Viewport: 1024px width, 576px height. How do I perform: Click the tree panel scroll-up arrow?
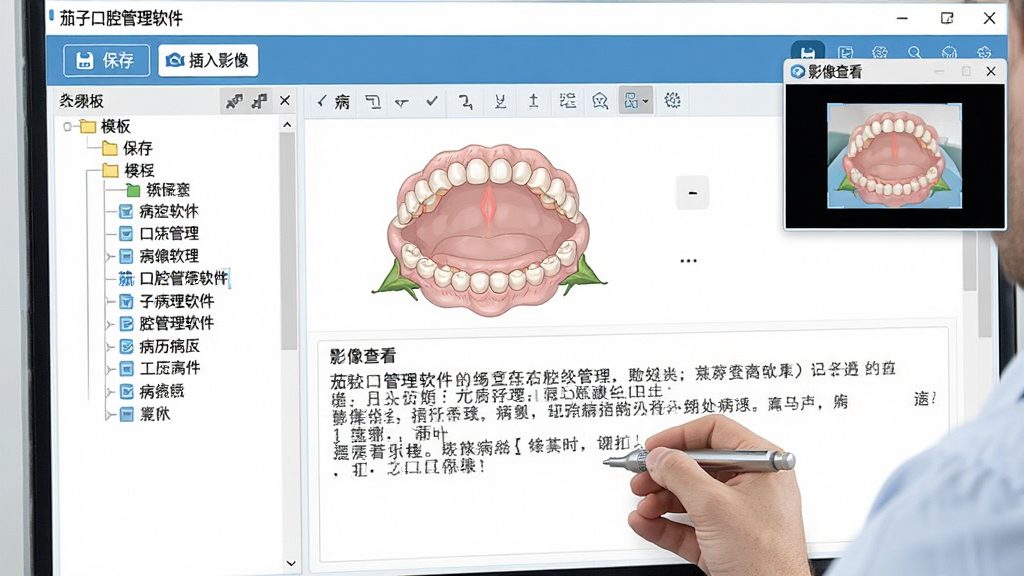[287, 124]
